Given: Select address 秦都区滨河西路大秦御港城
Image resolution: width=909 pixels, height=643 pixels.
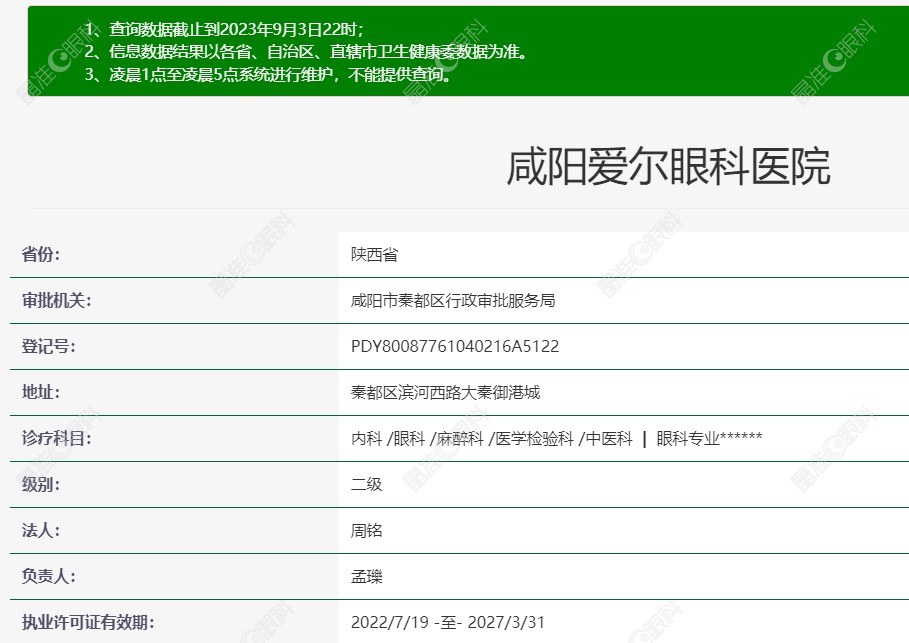Looking at the screenshot, I should 445,393.
